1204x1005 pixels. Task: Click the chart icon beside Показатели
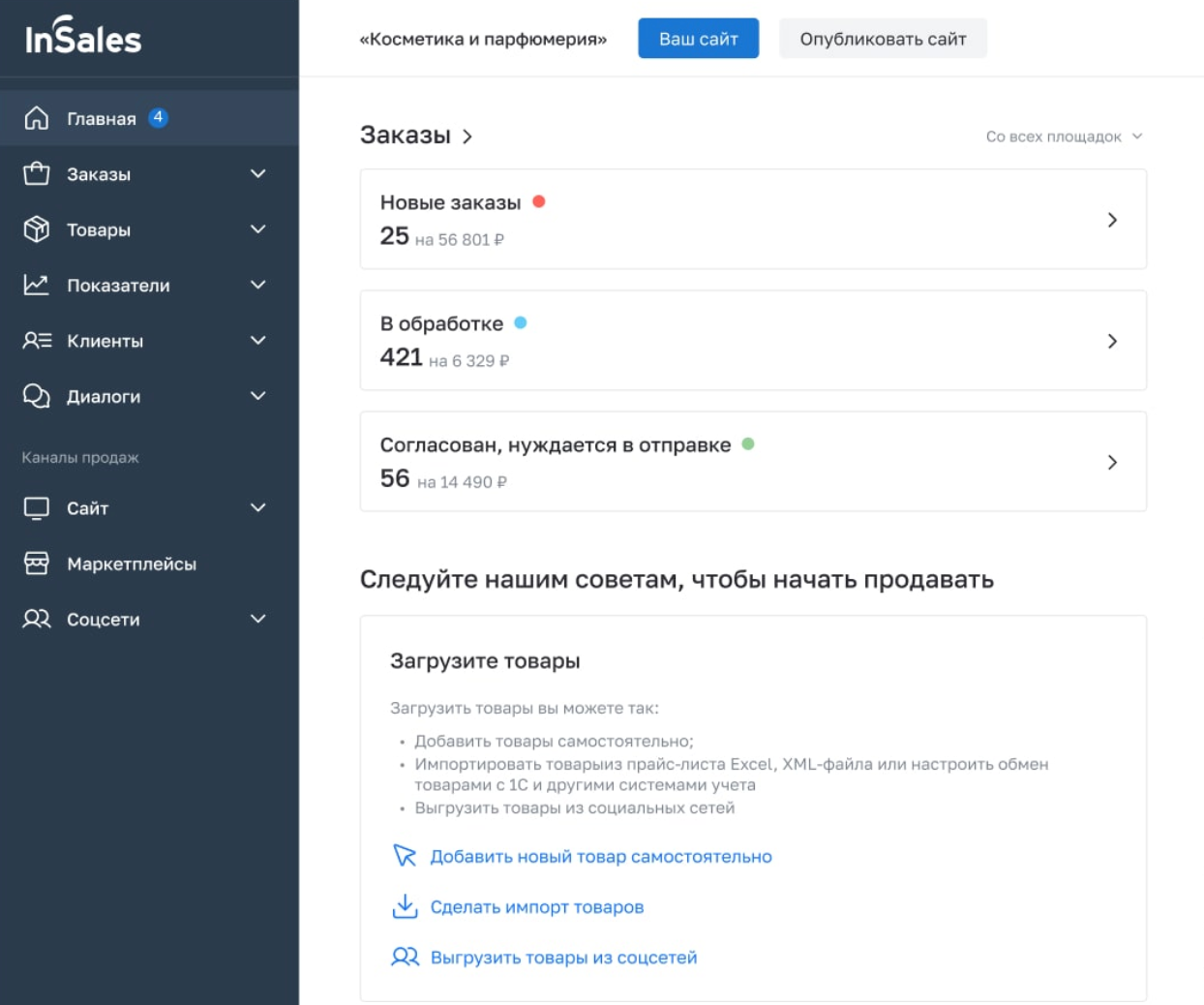click(37, 285)
